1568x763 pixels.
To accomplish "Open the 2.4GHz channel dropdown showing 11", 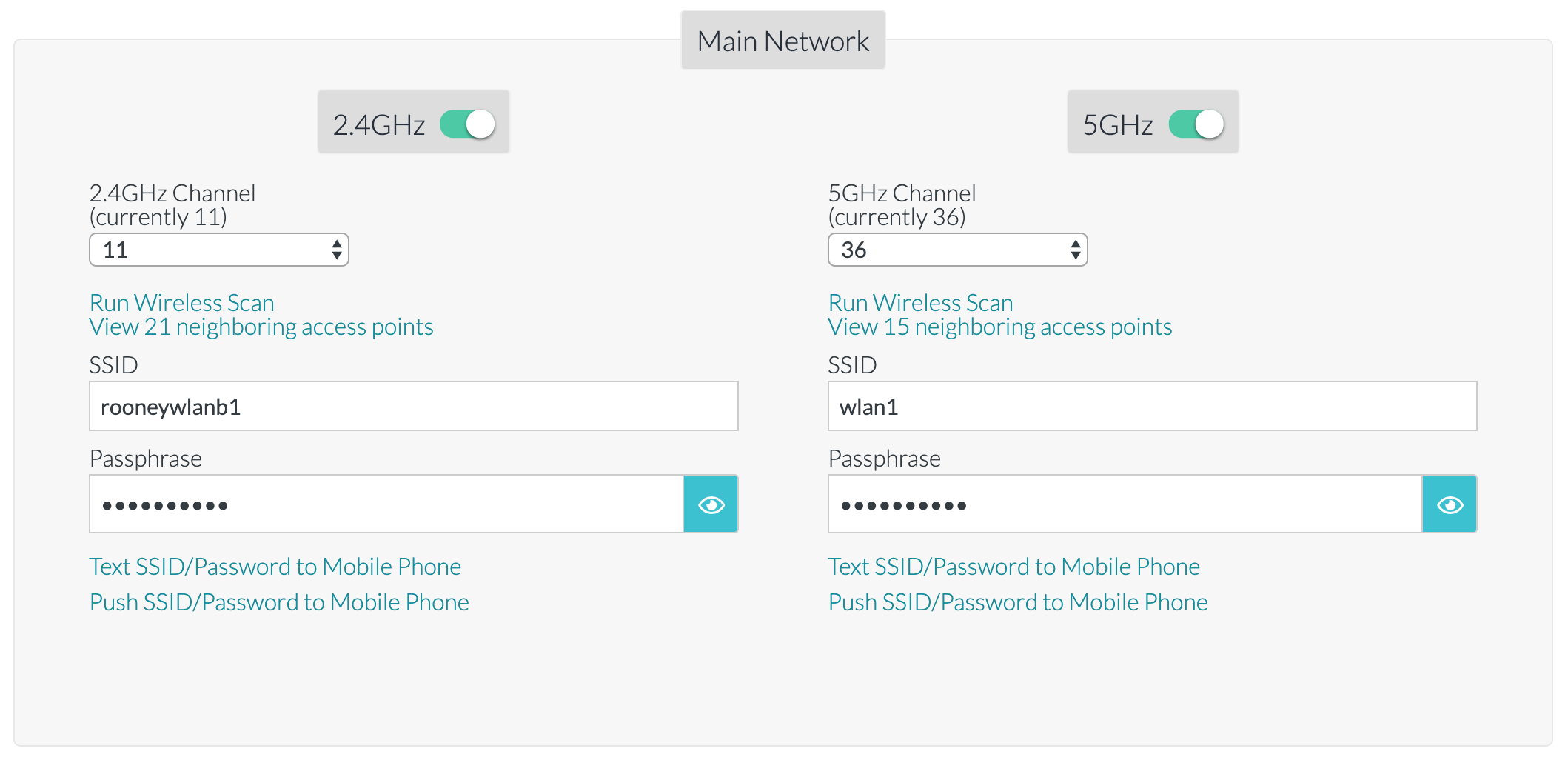I will tap(219, 250).
